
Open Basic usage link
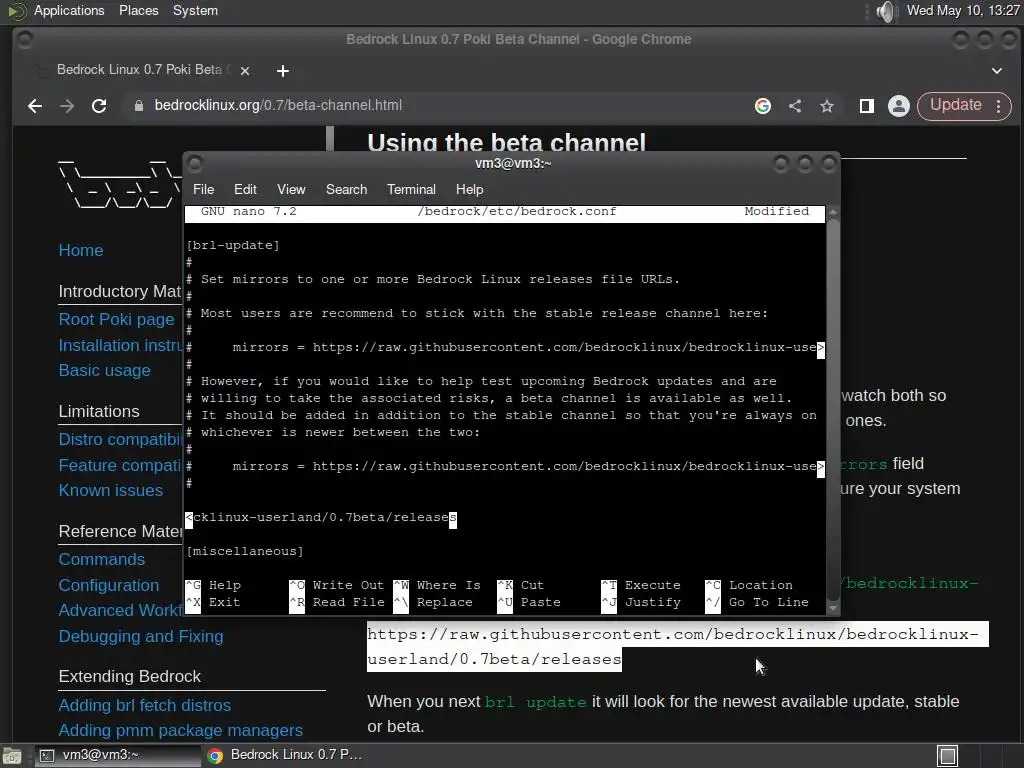coord(104,370)
